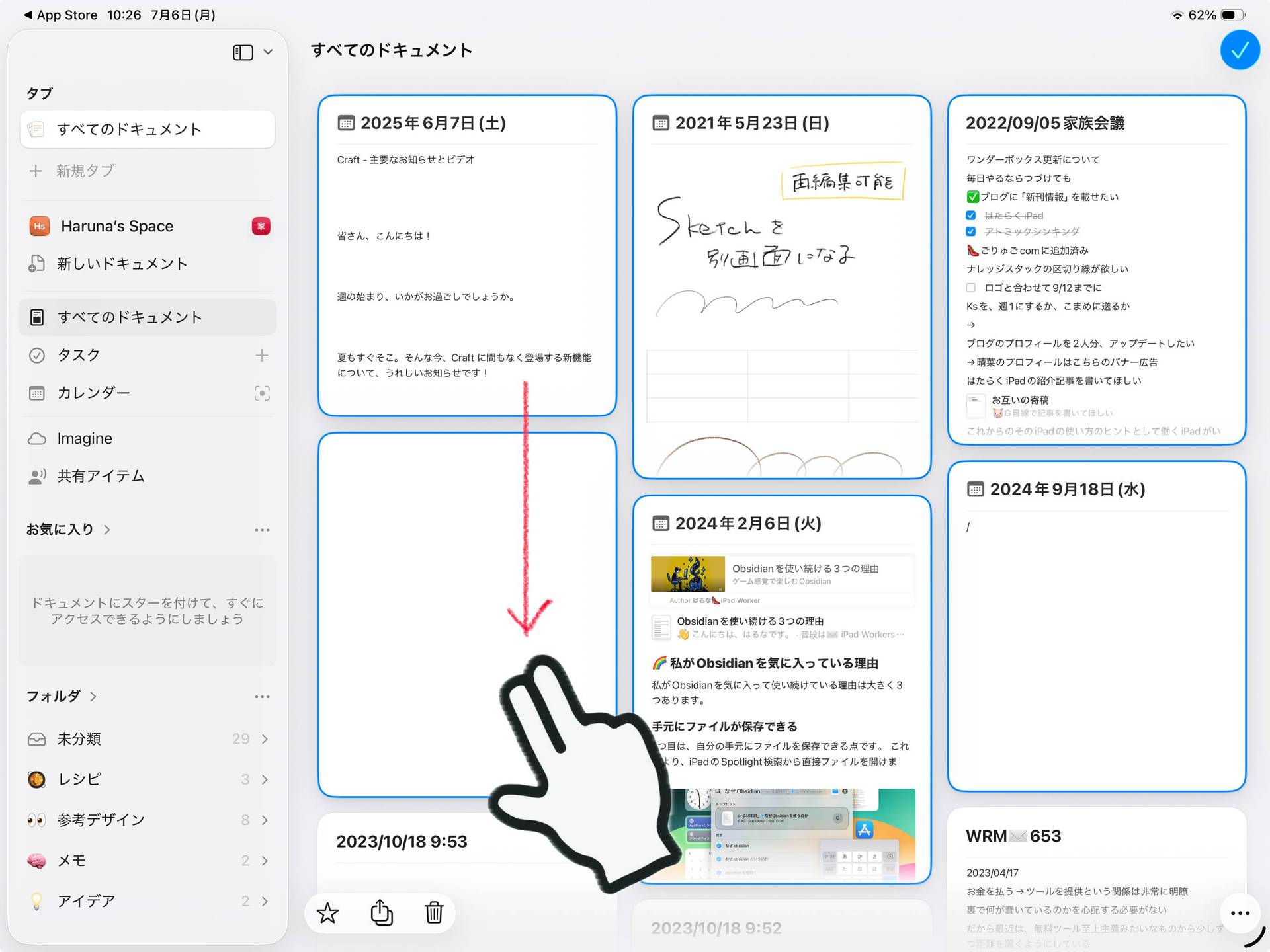This screenshot has width=1270, height=952.
Task: Open the 2024年9月18日 document card
Action: tap(1097, 626)
